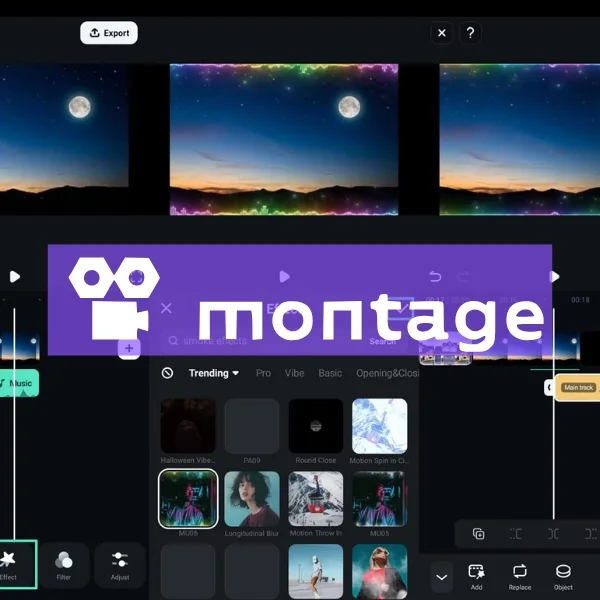Image resolution: width=600 pixels, height=600 pixels.
Task: Switch to the Vibe effects tab
Action: [x=294, y=373]
